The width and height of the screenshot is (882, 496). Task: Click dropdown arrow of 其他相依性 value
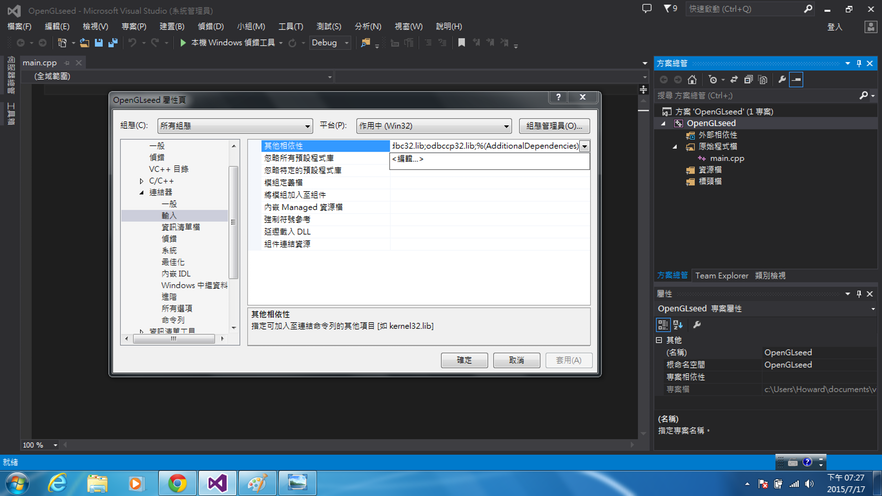pyautogui.click(x=585, y=146)
